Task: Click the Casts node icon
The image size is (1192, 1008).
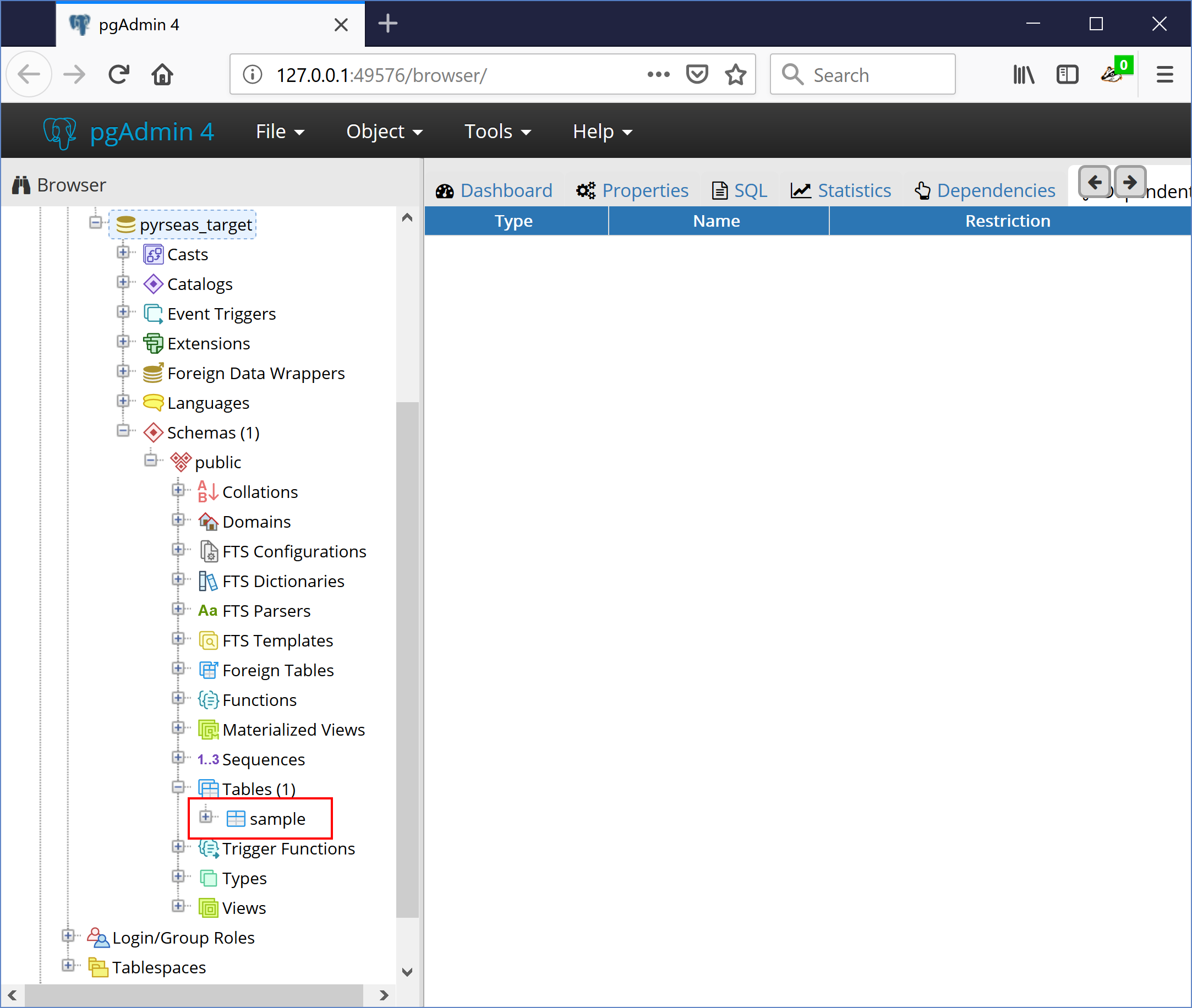Action: coord(153,254)
